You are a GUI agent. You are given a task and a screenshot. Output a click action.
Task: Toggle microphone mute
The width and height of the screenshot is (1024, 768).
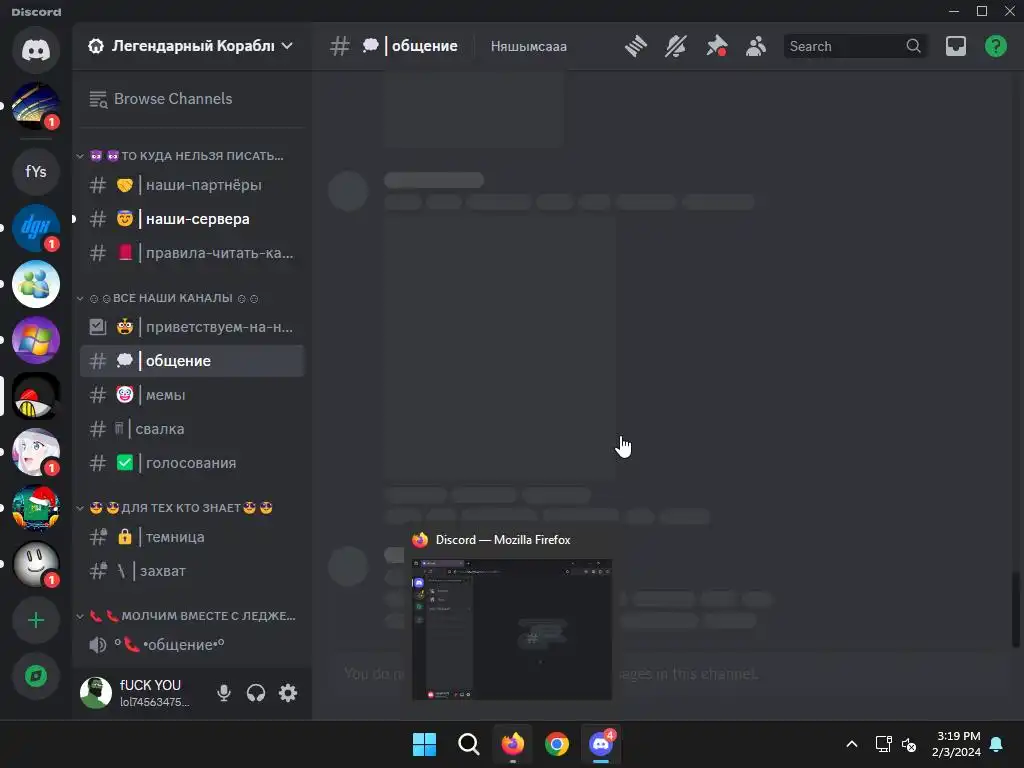[223, 693]
